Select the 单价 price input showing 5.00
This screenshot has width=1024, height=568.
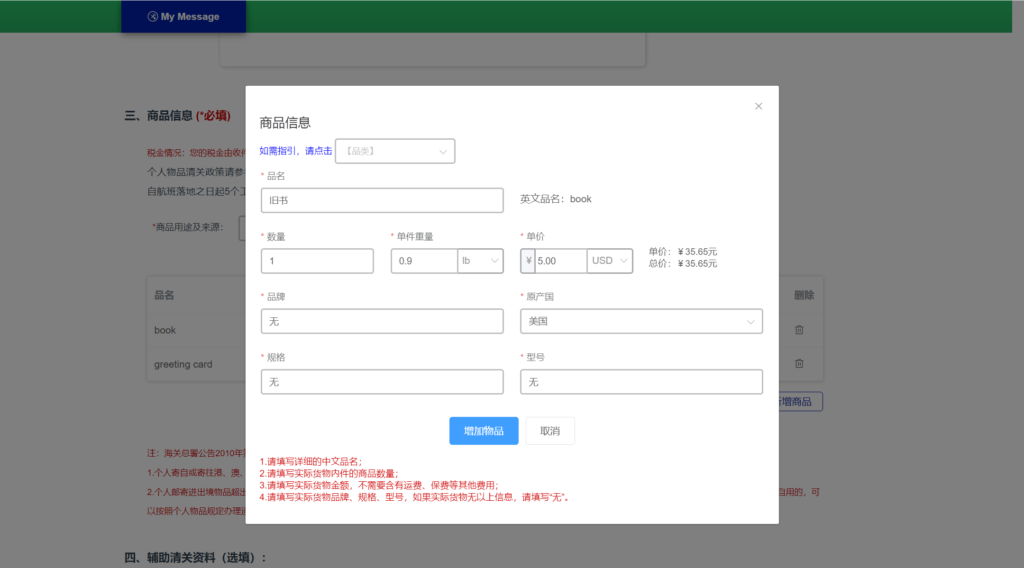pyautogui.click(x=560, y=261)
